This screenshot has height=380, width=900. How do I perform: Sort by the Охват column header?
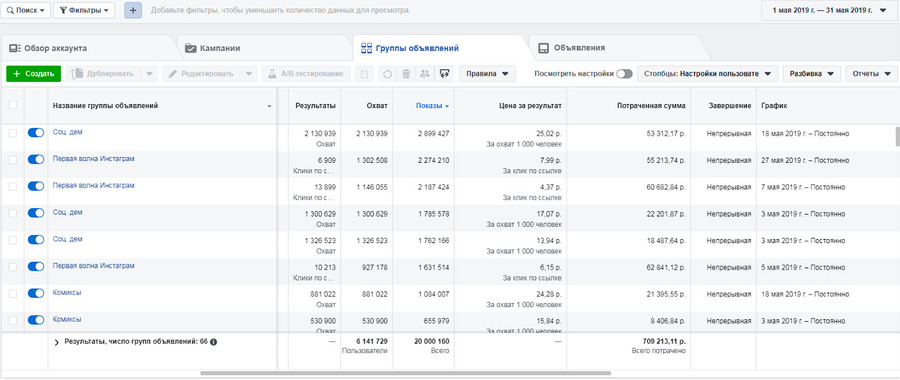click(377, 106)
